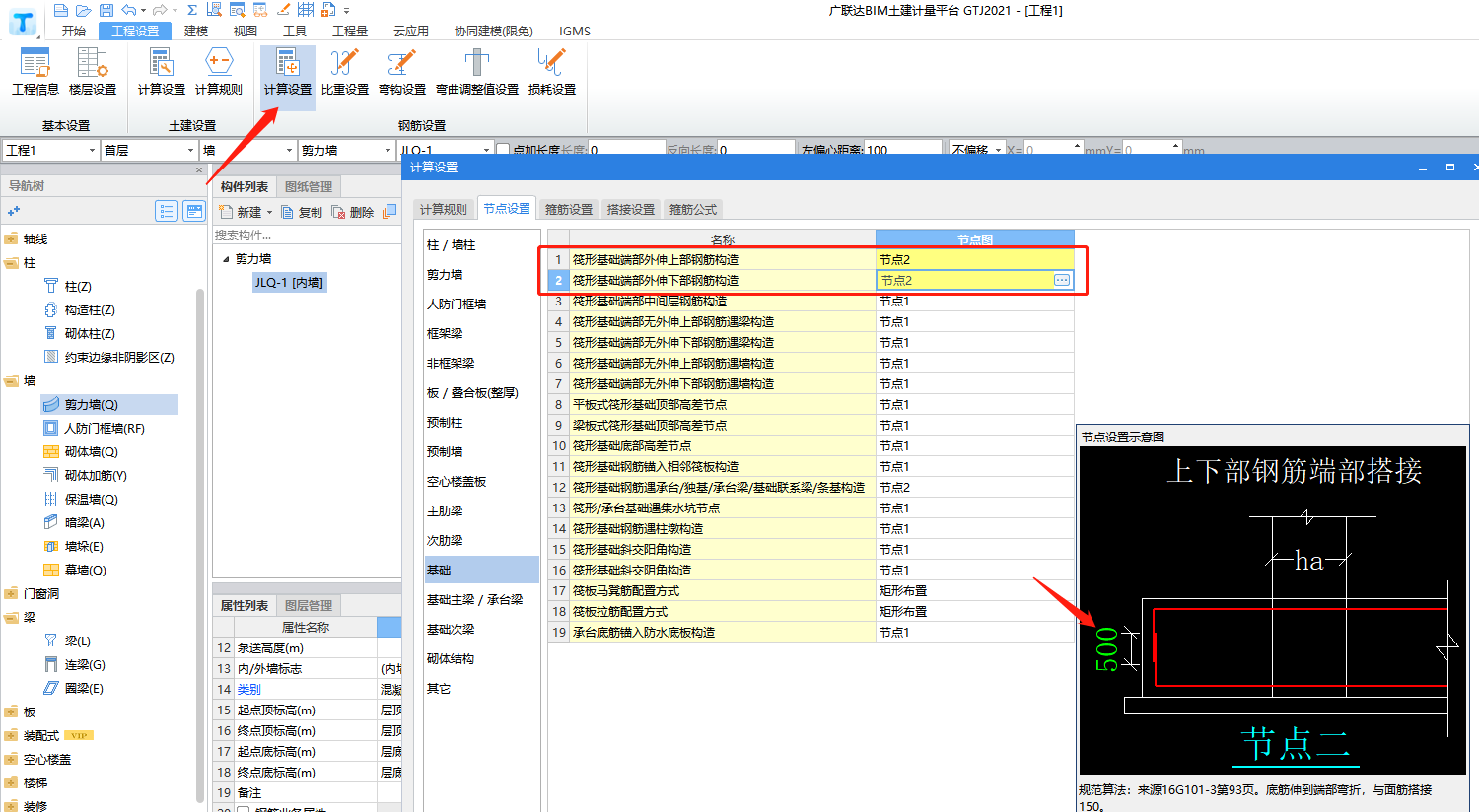Click the undo arrow icon
1479x812 pixels.
tap(129, 10)
